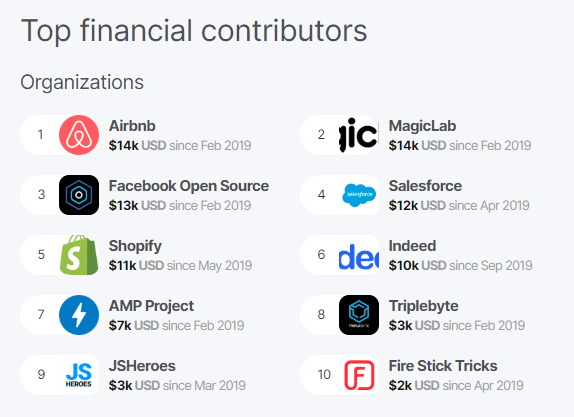Screen dimensions: 574x417
Task: Select the Facebook Open Source hexagon logo
Action: 79,195
